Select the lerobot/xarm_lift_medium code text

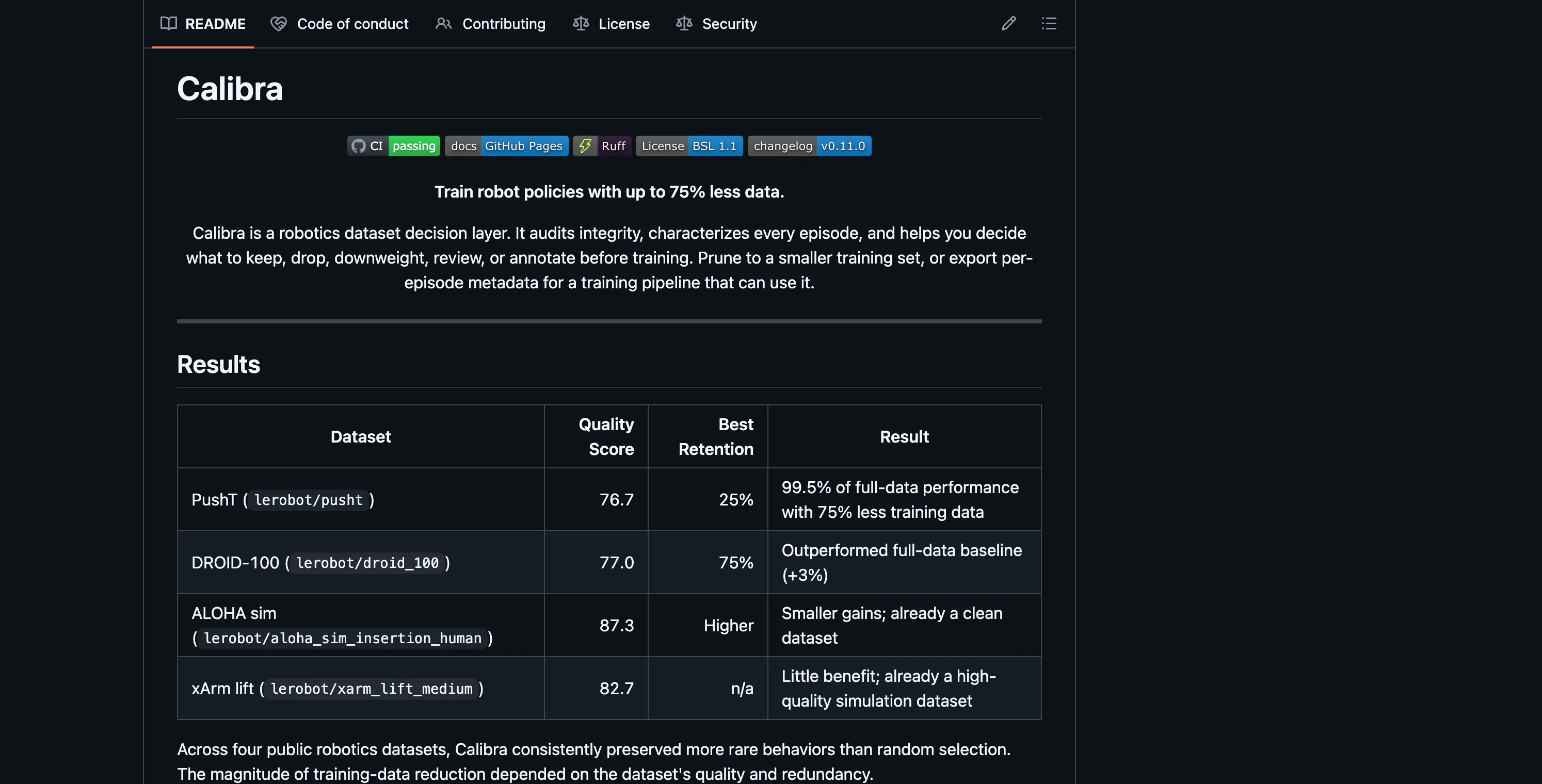[371, 688]
